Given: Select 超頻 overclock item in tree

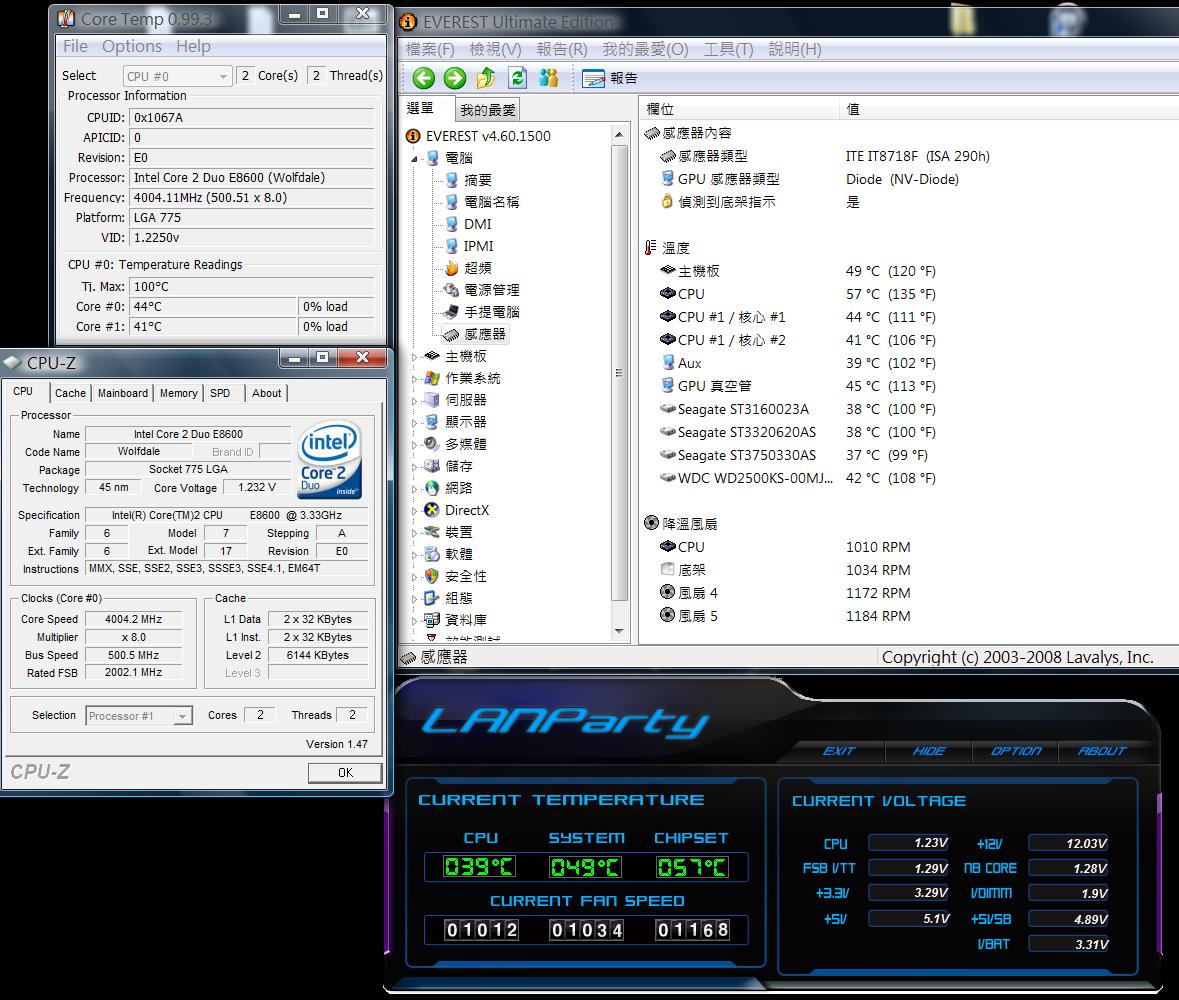Looking at the screenshot, I should (x=477, y=268).
